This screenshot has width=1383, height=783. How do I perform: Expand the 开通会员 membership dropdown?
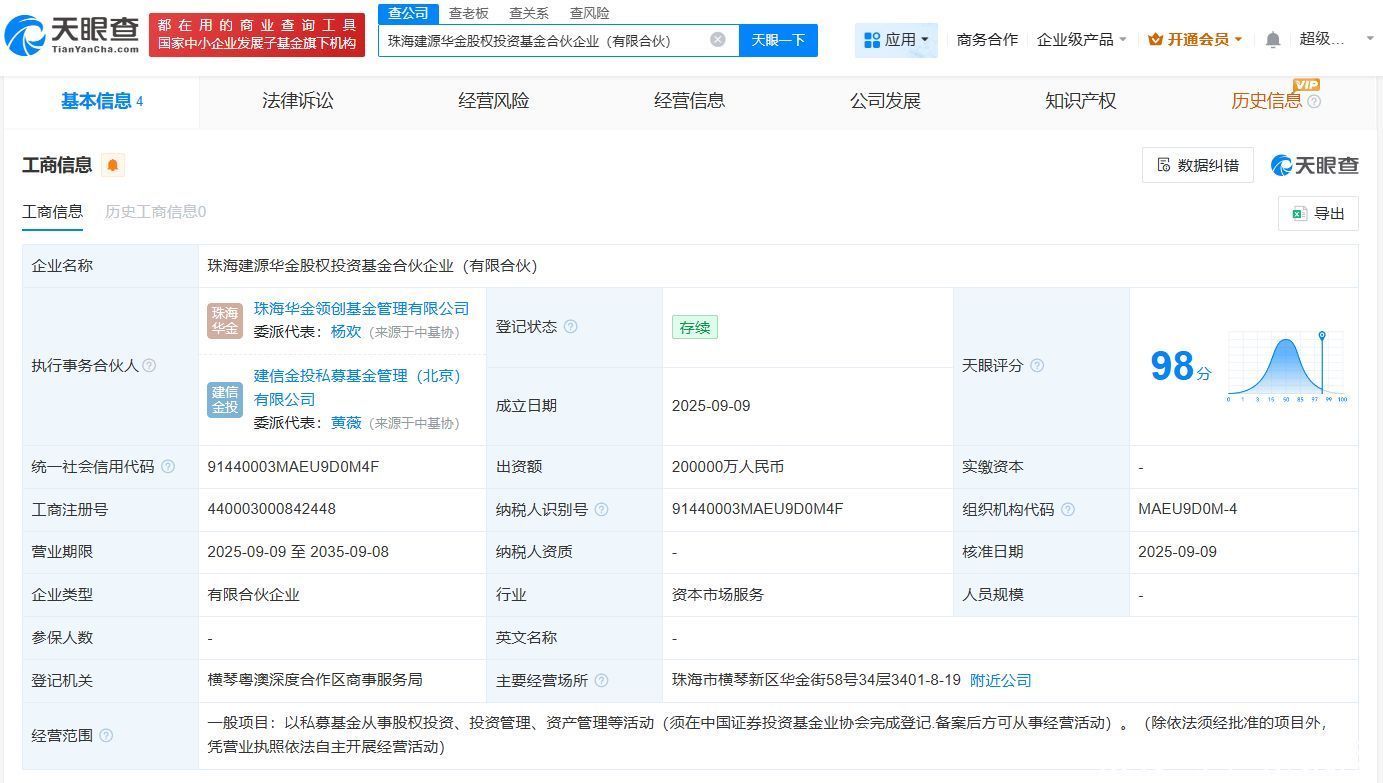1195,40
